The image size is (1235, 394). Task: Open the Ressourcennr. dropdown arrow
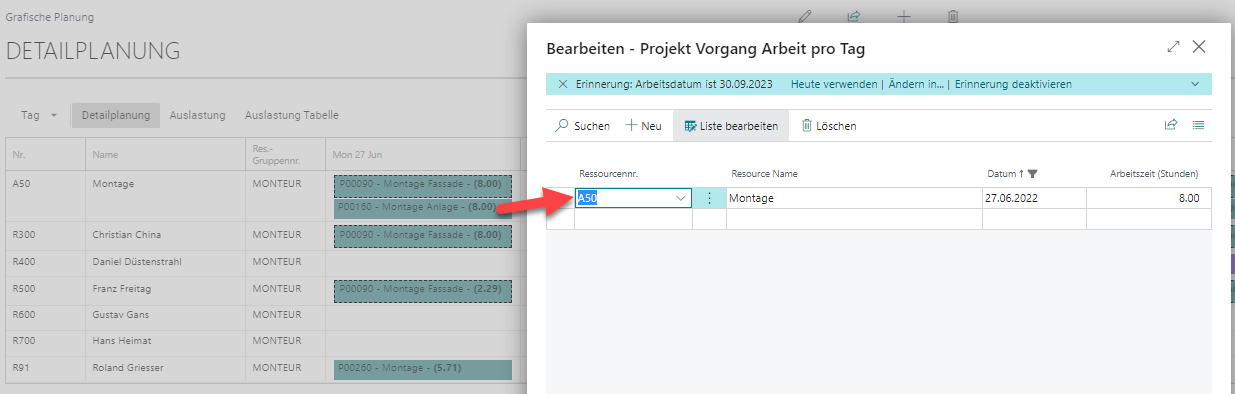(682, 198)
